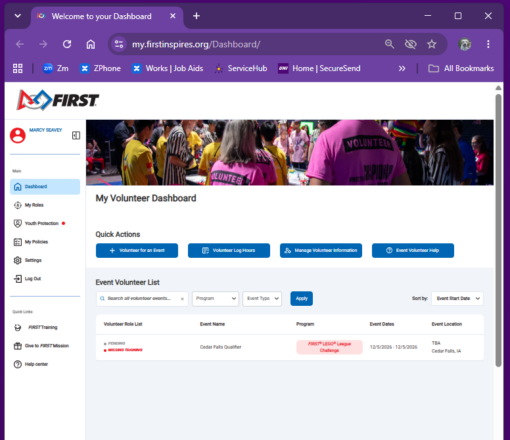This screenshot has height=440, width=510.
Task: Click the Event Location column header
Action: click(x=447, y=324)
